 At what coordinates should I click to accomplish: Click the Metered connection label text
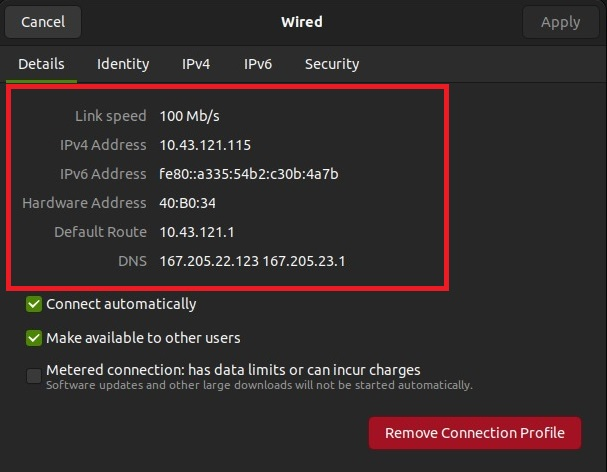click(x=233, y=370)
